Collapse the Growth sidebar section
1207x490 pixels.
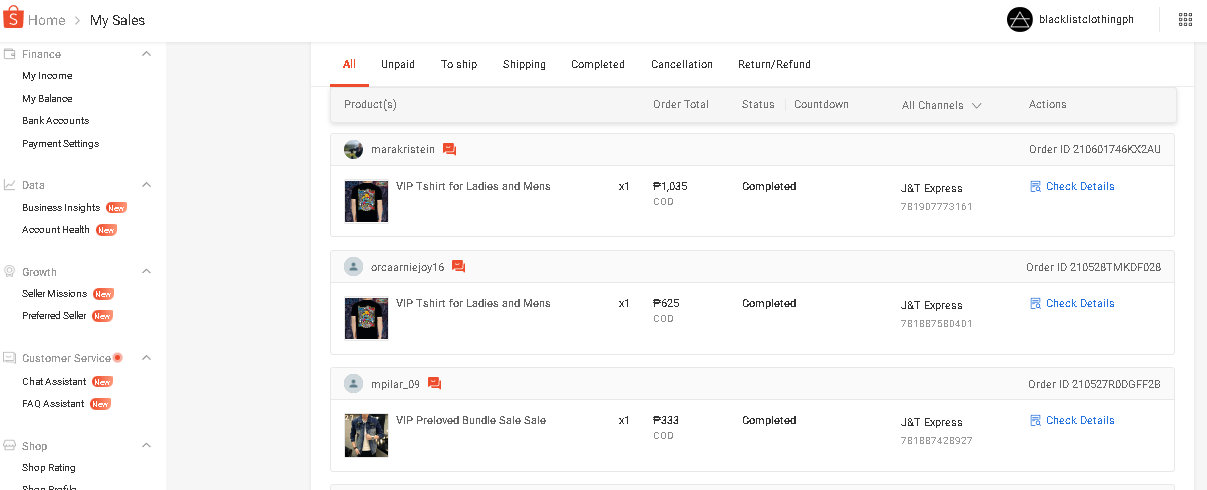(x=146, y=272)
